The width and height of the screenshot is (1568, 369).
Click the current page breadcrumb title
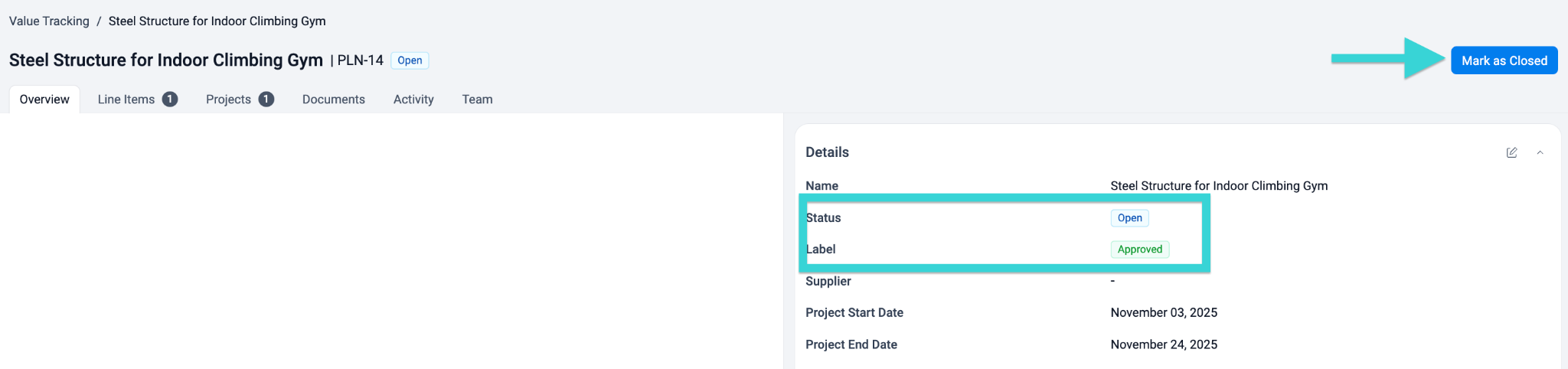coord(217,21)
